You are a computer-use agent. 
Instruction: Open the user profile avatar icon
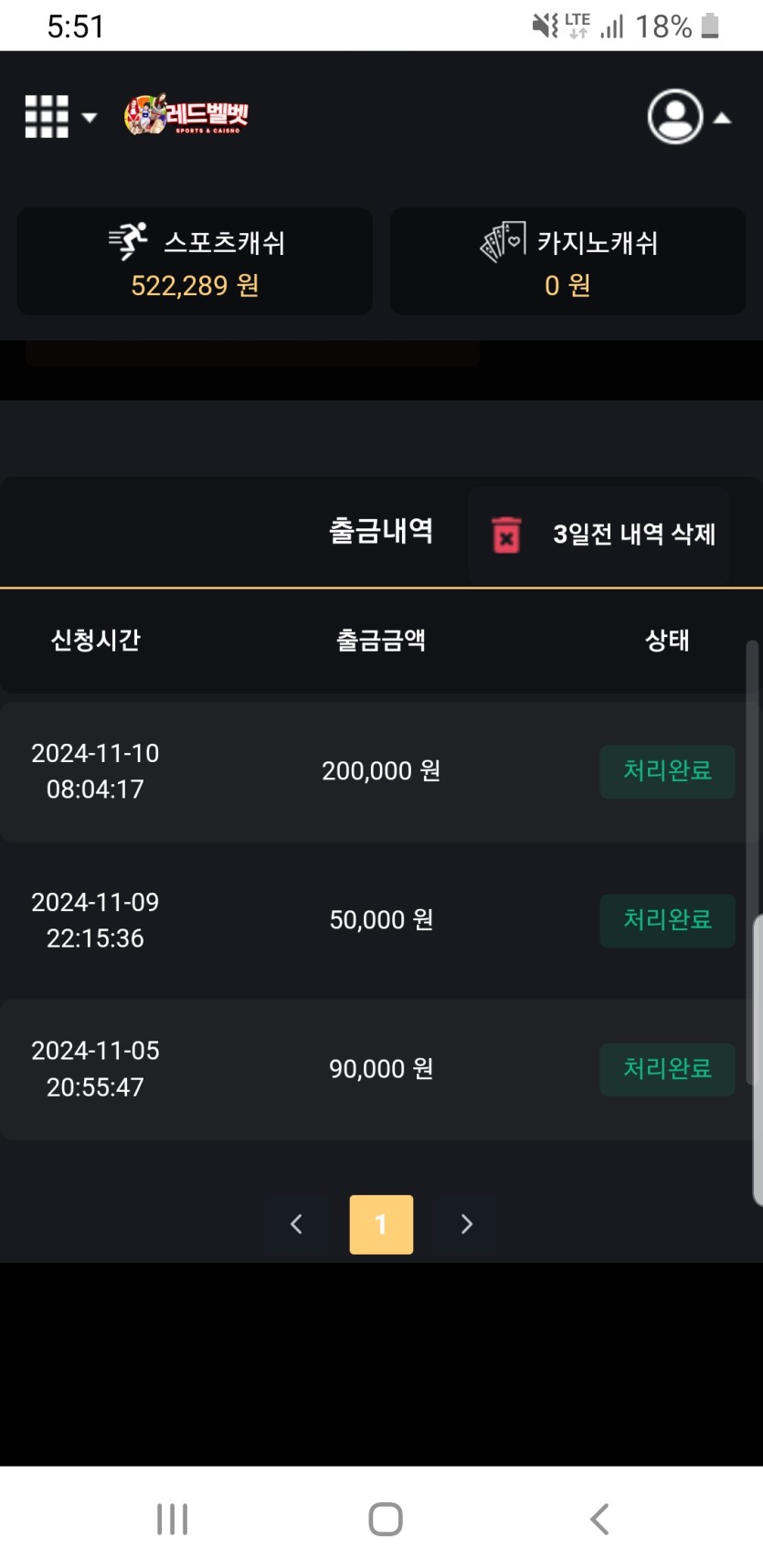pyautogui.click(x=675, y=116)
